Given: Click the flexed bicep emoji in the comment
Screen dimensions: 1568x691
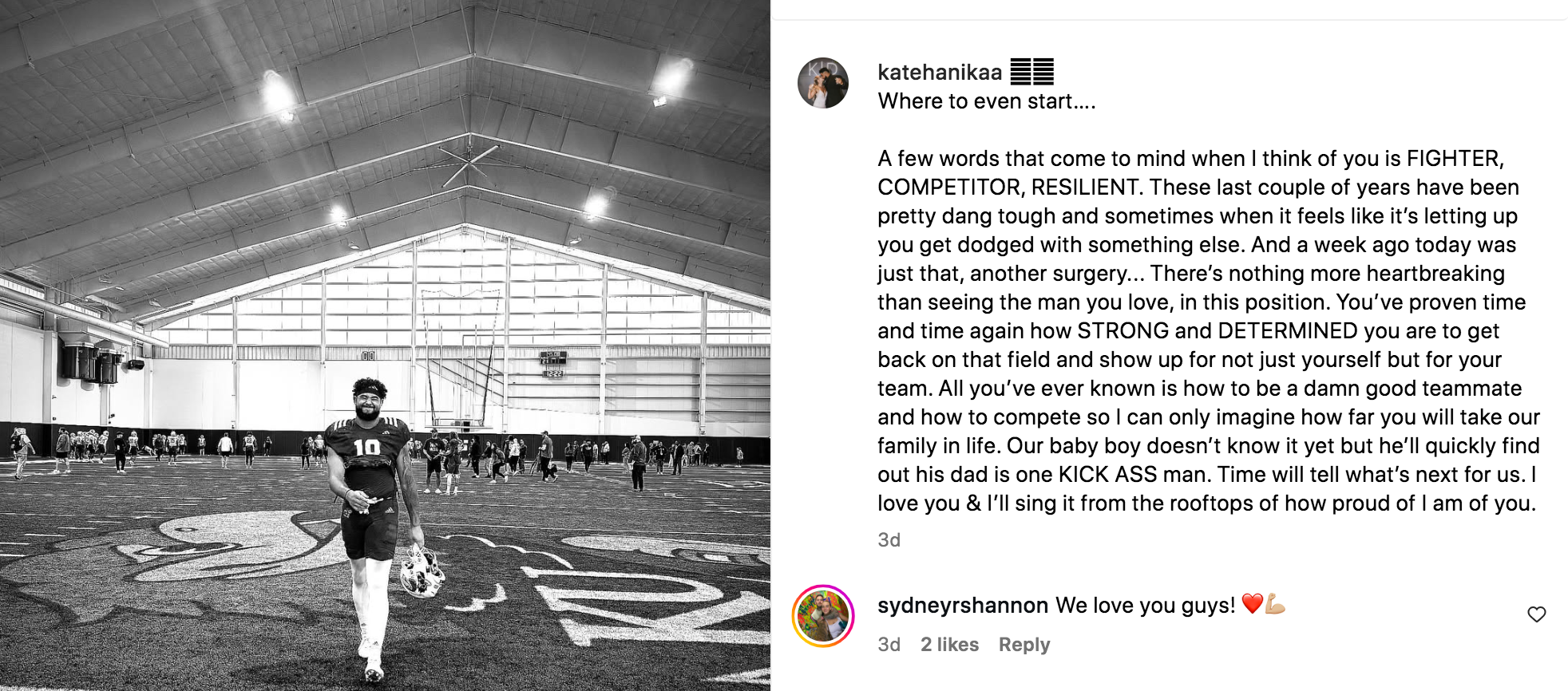Looking at the screenshot, I should 1275,604.
